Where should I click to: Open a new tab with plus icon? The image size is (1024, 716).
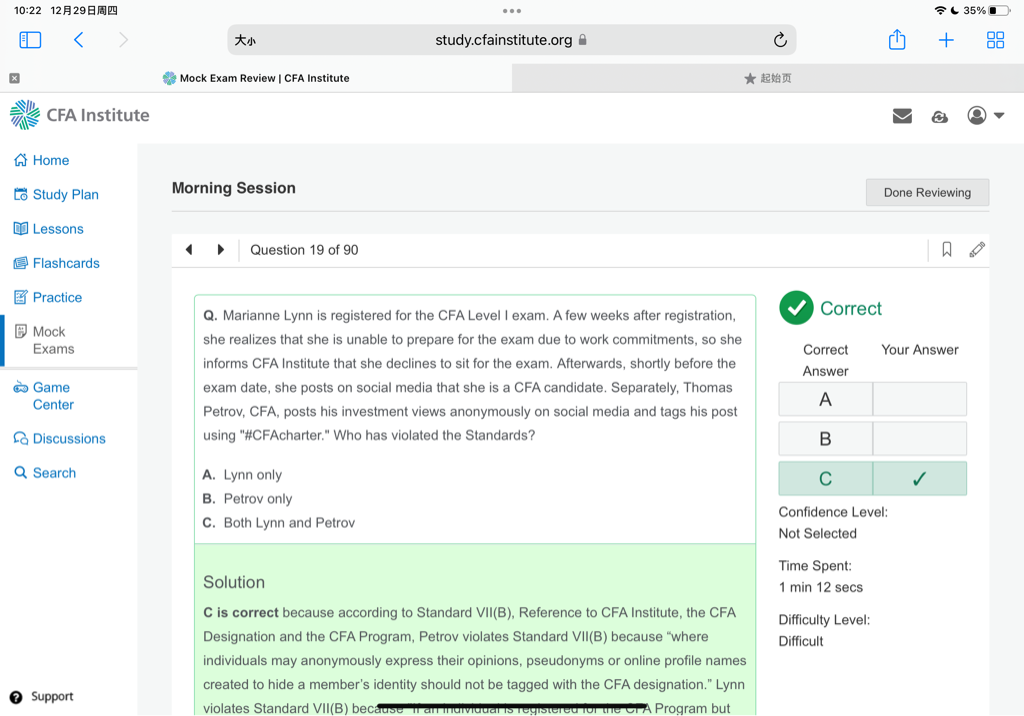(x=946, y=40)
